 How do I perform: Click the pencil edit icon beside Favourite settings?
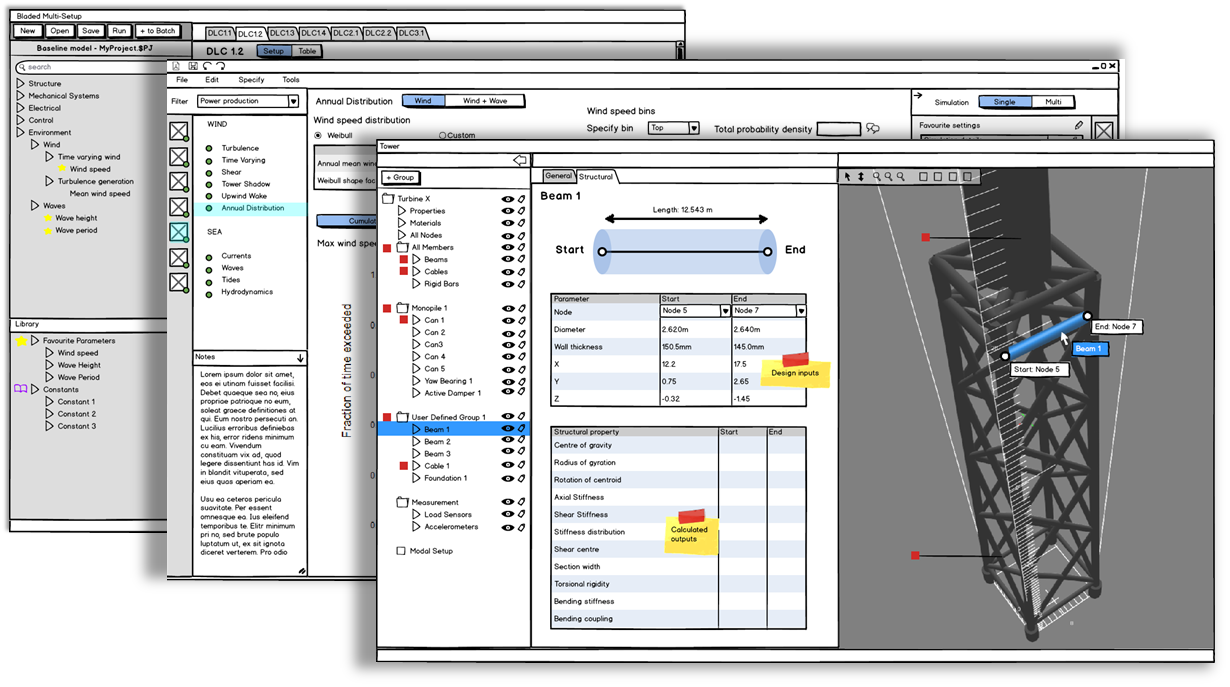click(1079, 126)
